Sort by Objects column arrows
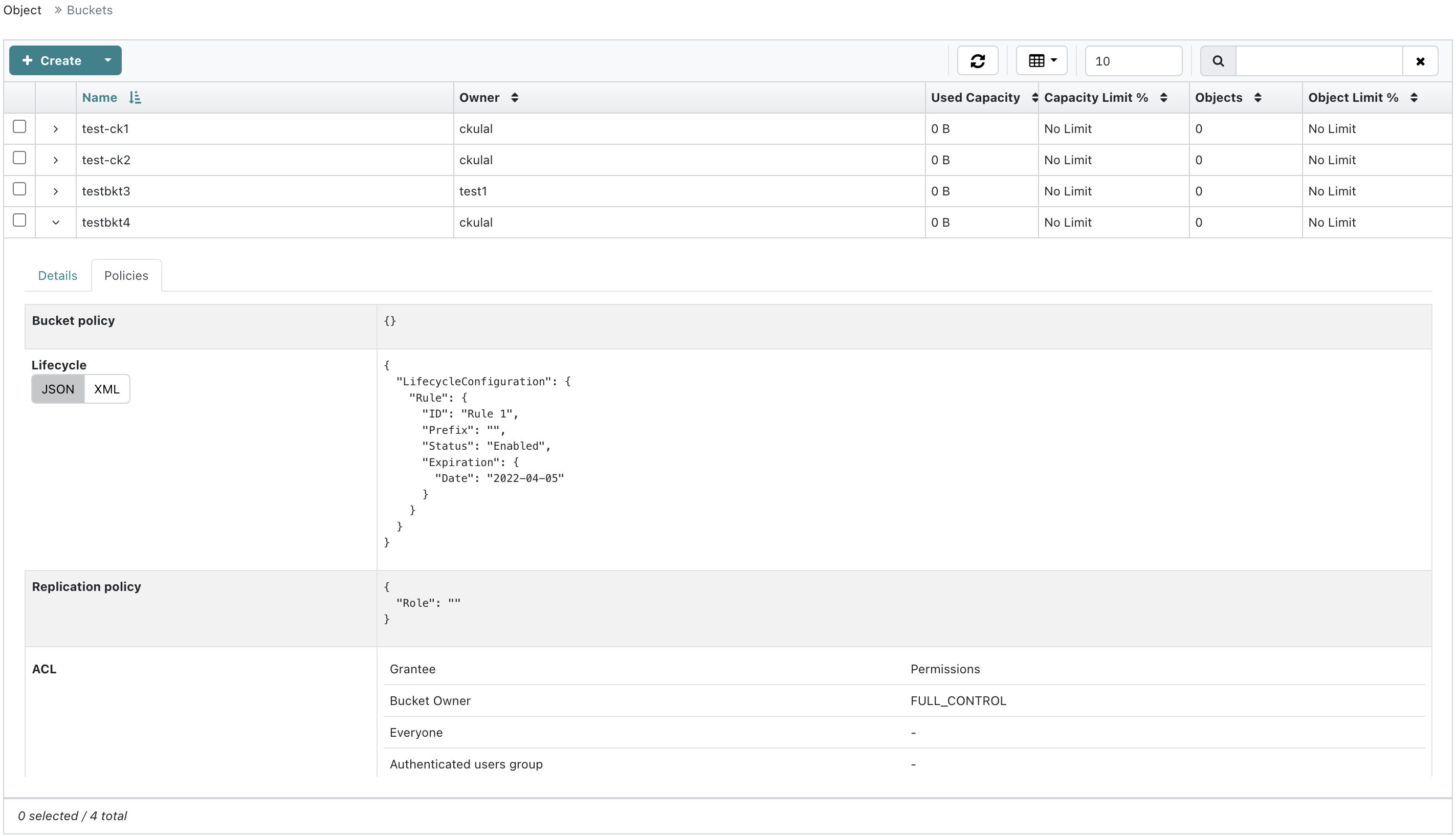The height and width of the screenshot is (836, 1456). click(1258, 98)
